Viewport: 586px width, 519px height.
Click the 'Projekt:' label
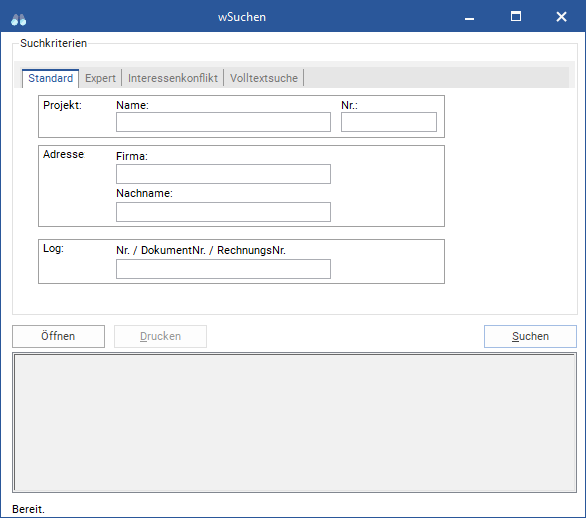click(x=62, y=105)
